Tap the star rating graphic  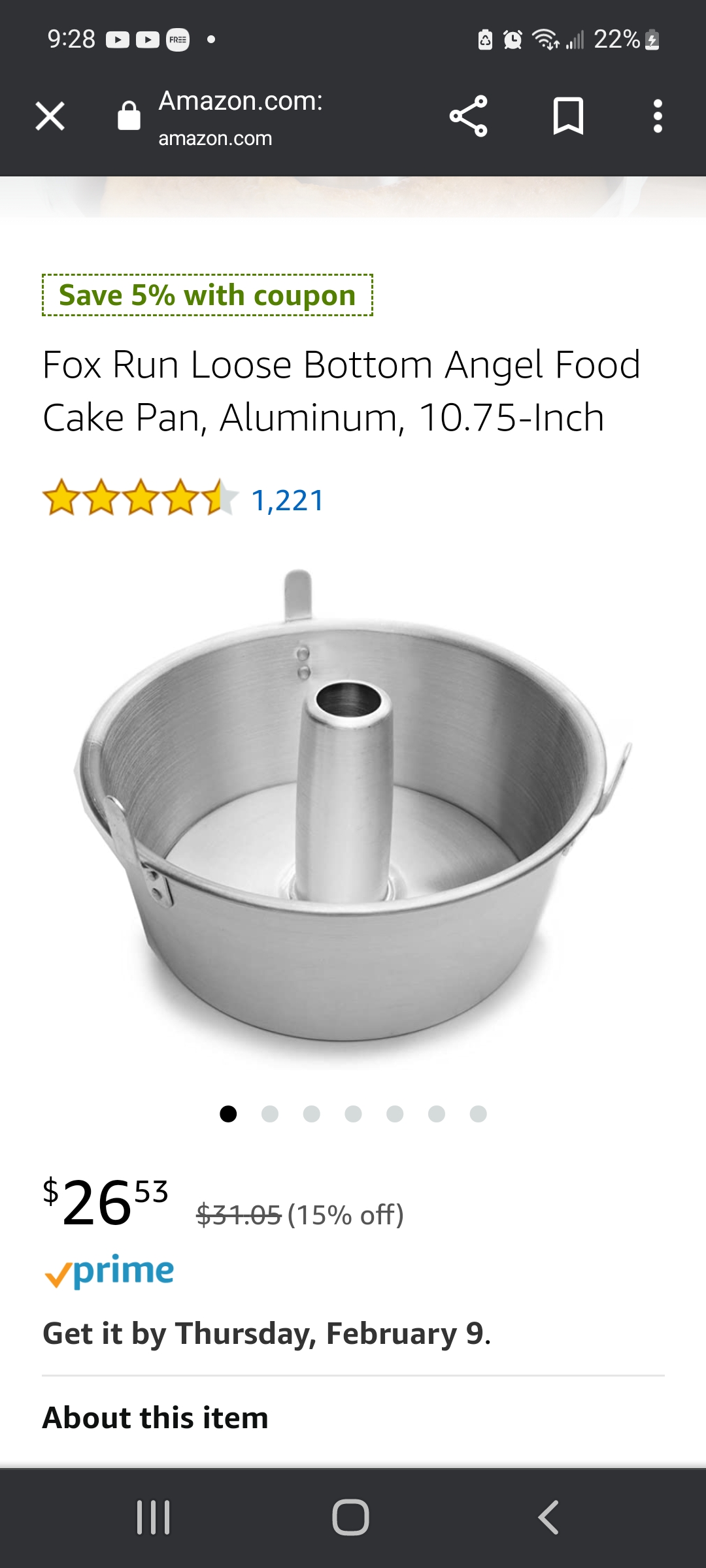140,498
